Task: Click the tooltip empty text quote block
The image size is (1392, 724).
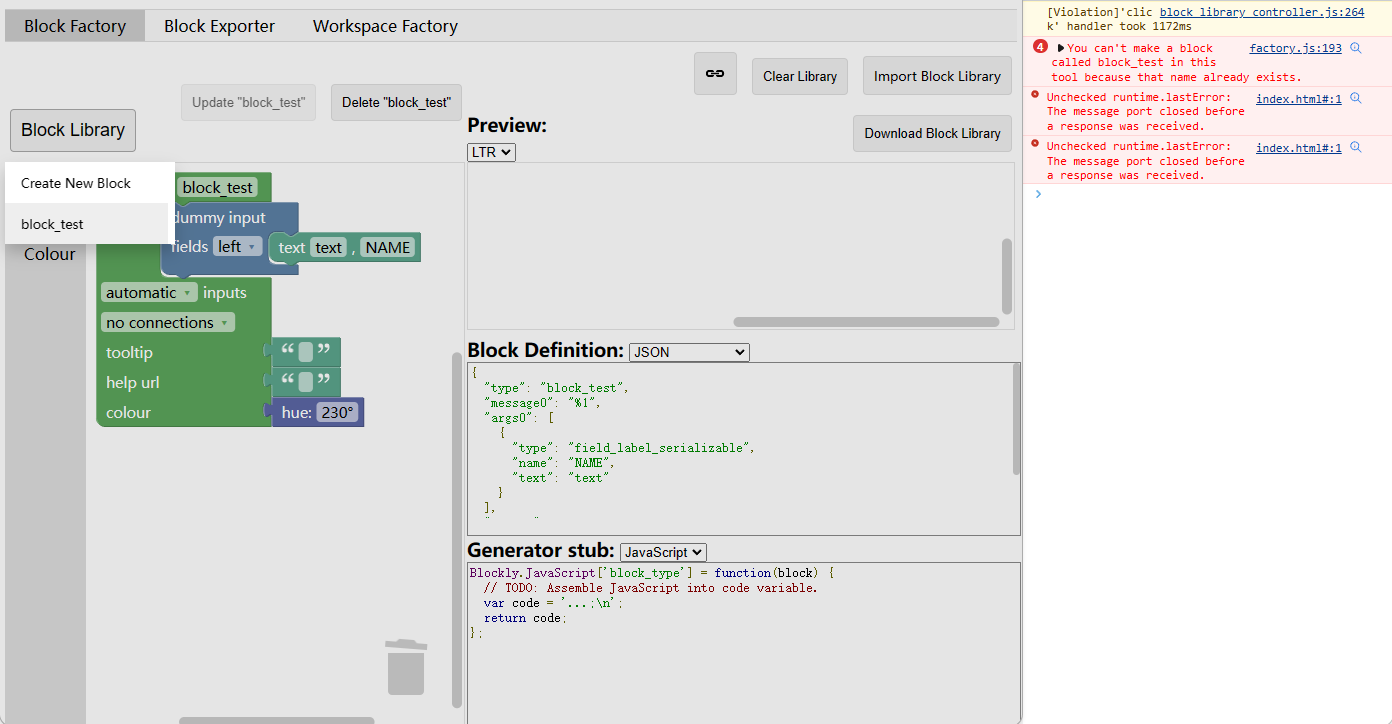Action: [x=306, y=352]
